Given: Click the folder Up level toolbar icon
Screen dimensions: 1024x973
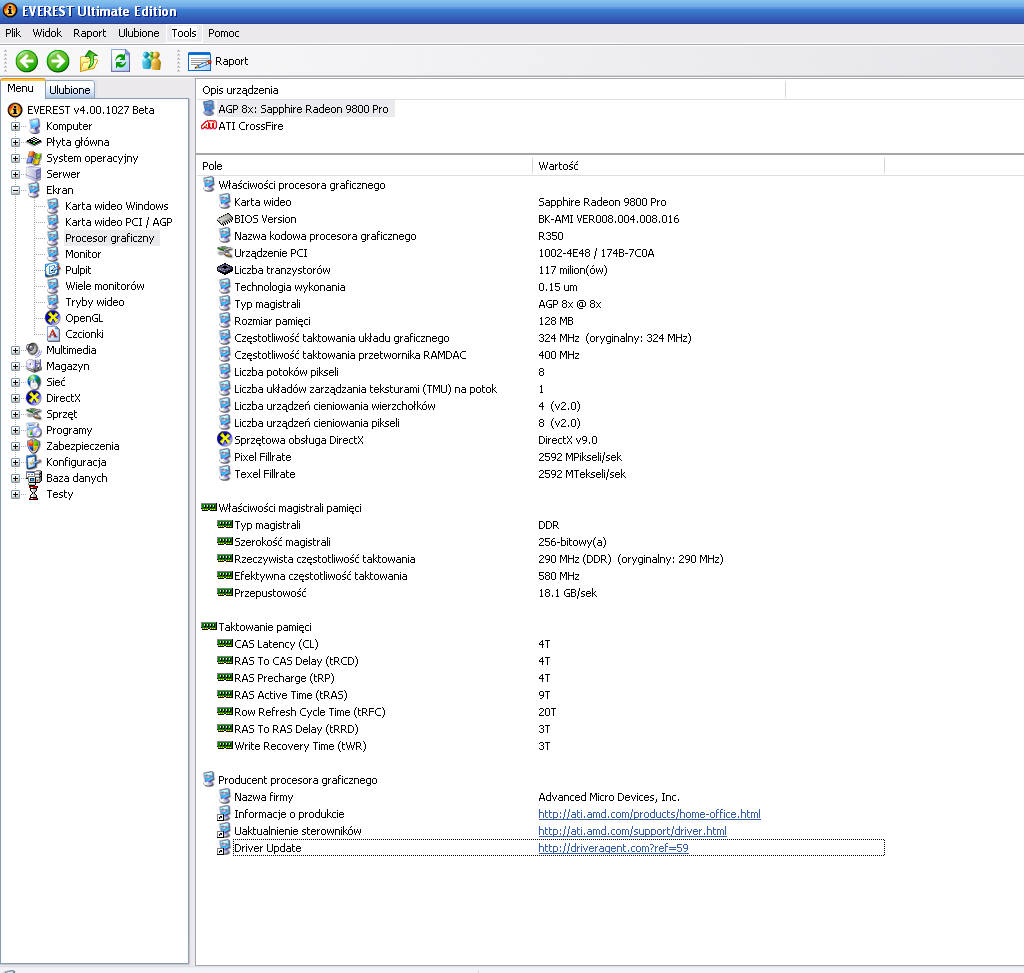Looking at the screenshot, I should click(89, 61).
